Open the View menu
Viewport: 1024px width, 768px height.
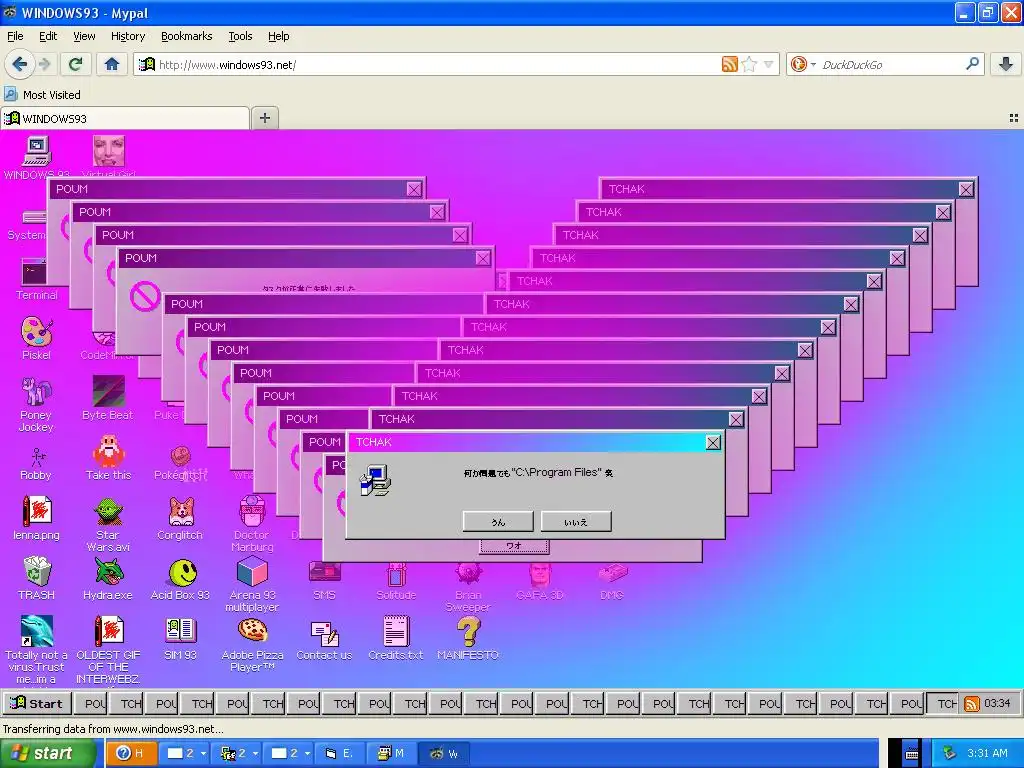84,36
